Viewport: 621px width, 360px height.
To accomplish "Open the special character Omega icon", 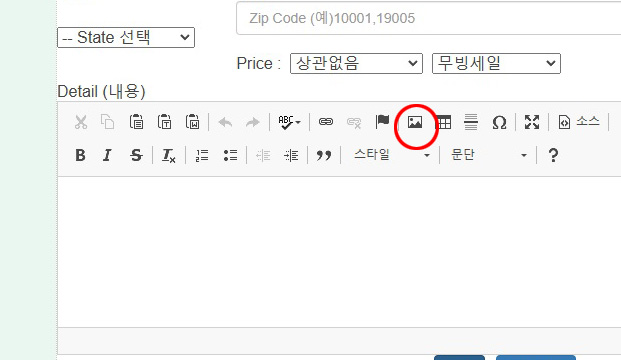I will pyautogui.click(x=499, y=122).
